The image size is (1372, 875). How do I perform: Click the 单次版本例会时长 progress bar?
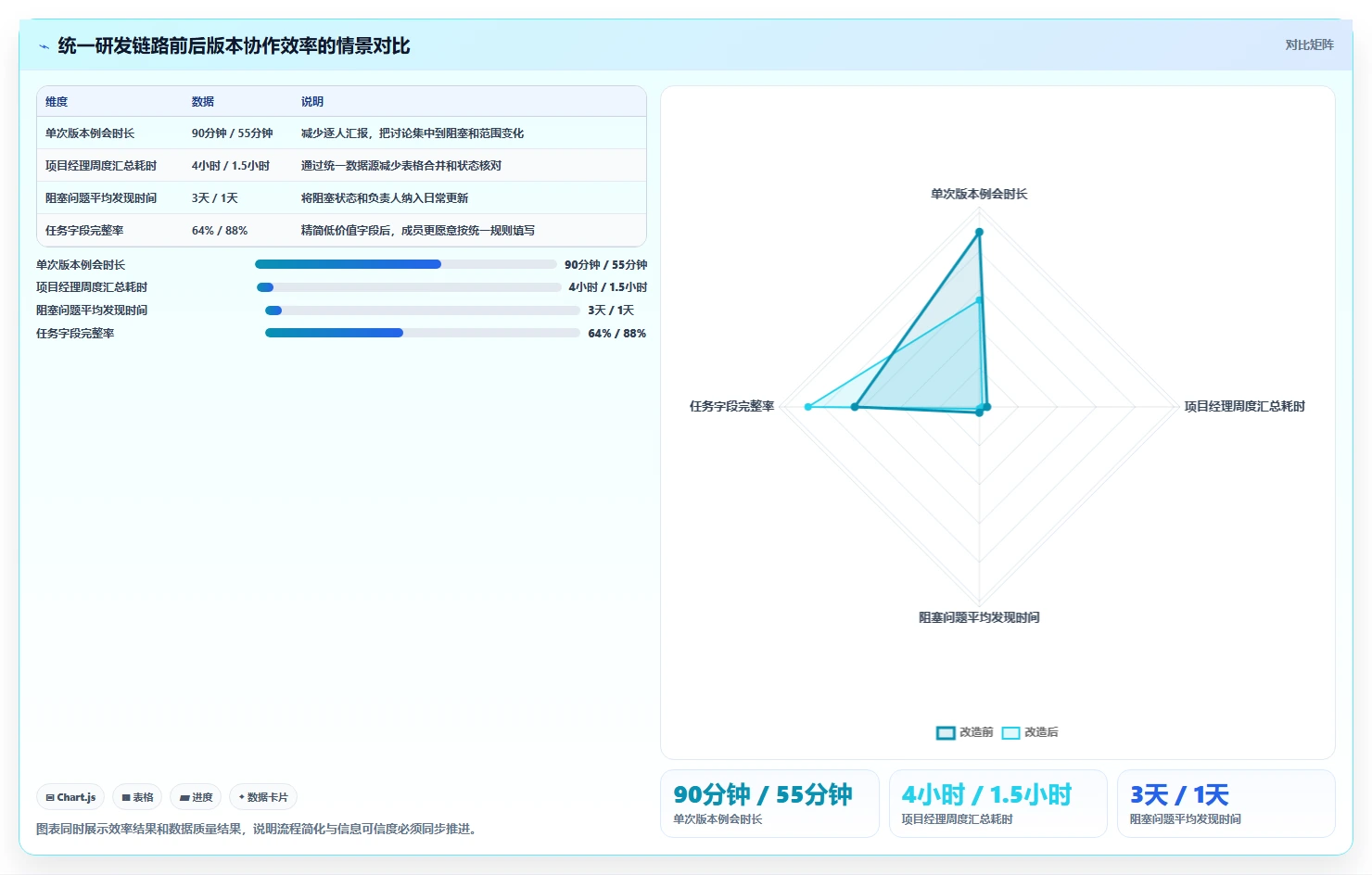pyautogui.click(x=406, y=264)
